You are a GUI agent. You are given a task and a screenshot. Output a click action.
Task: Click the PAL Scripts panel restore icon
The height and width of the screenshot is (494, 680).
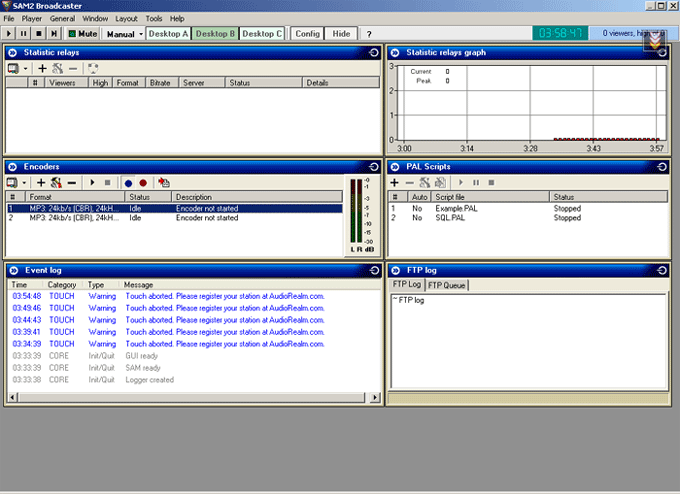pos(662,167)
